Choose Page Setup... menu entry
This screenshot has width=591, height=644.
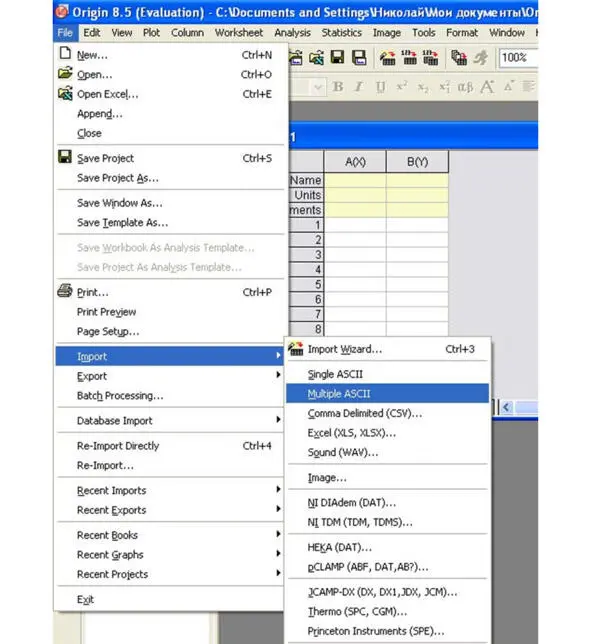[170, 331]
